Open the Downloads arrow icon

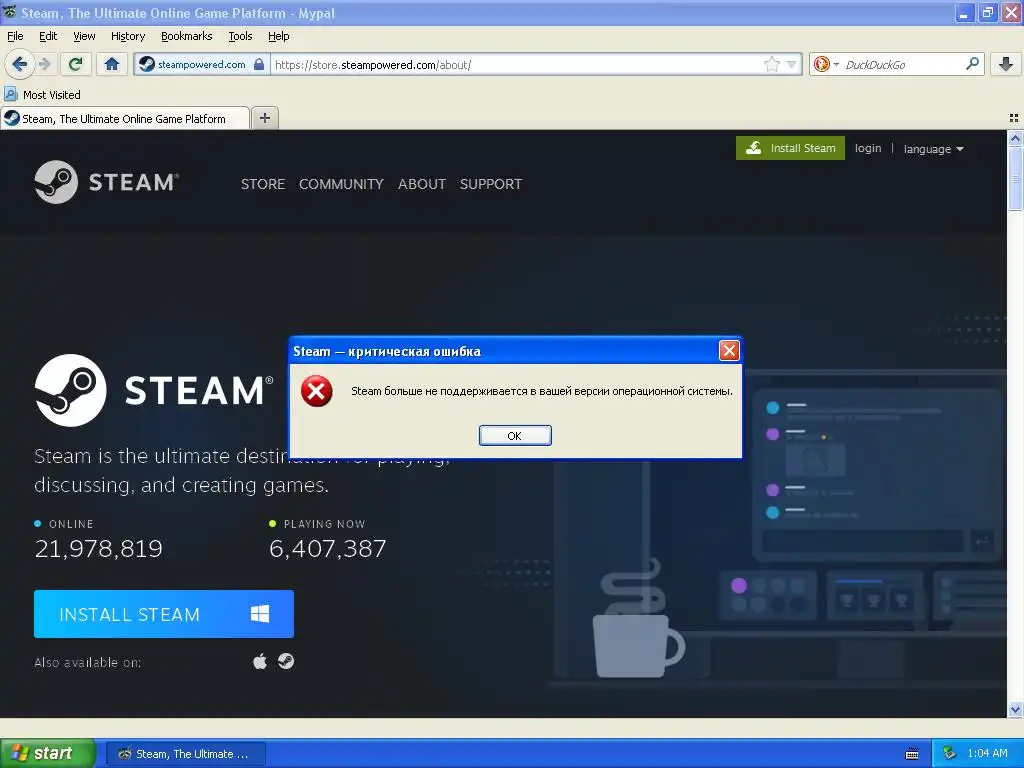(x=1006, y=64)
